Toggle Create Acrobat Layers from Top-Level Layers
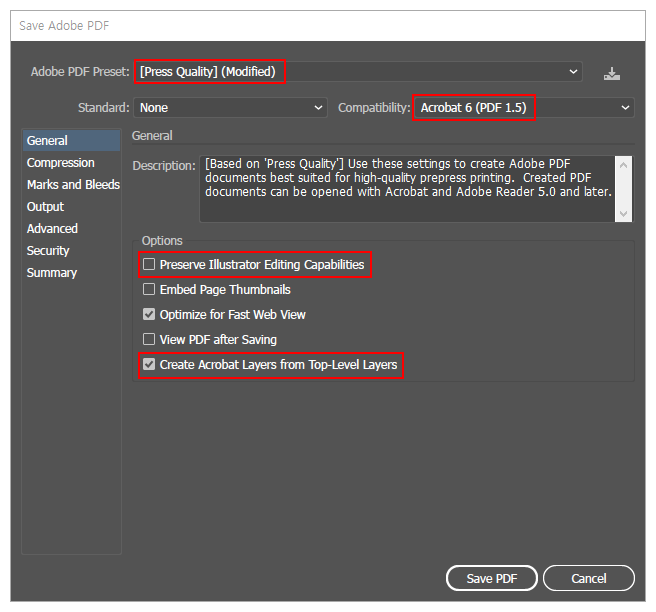The image size is (656, 612). click(x=149, y=364)
